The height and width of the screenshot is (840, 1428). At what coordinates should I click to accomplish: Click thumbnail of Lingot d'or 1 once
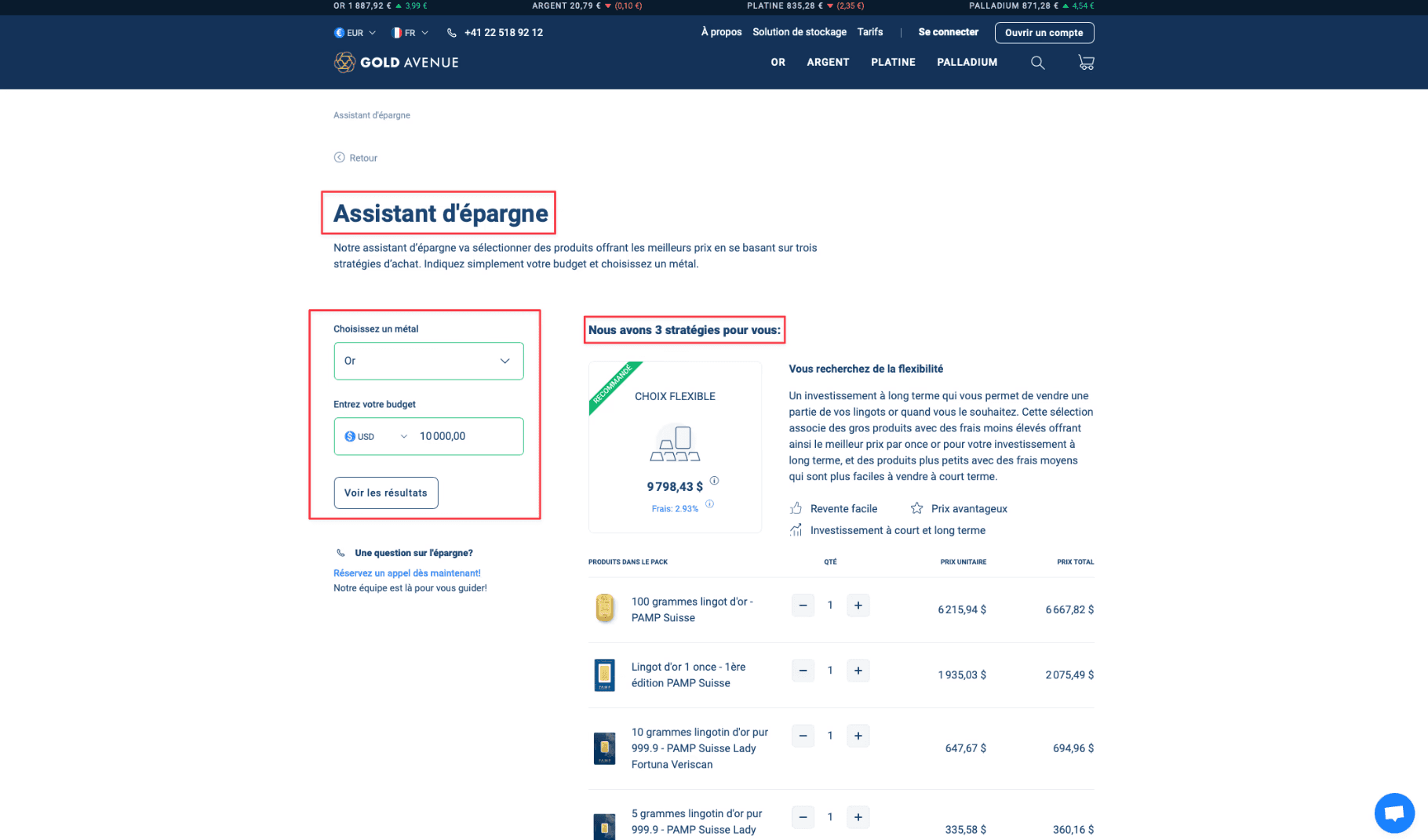coord(604,675)
